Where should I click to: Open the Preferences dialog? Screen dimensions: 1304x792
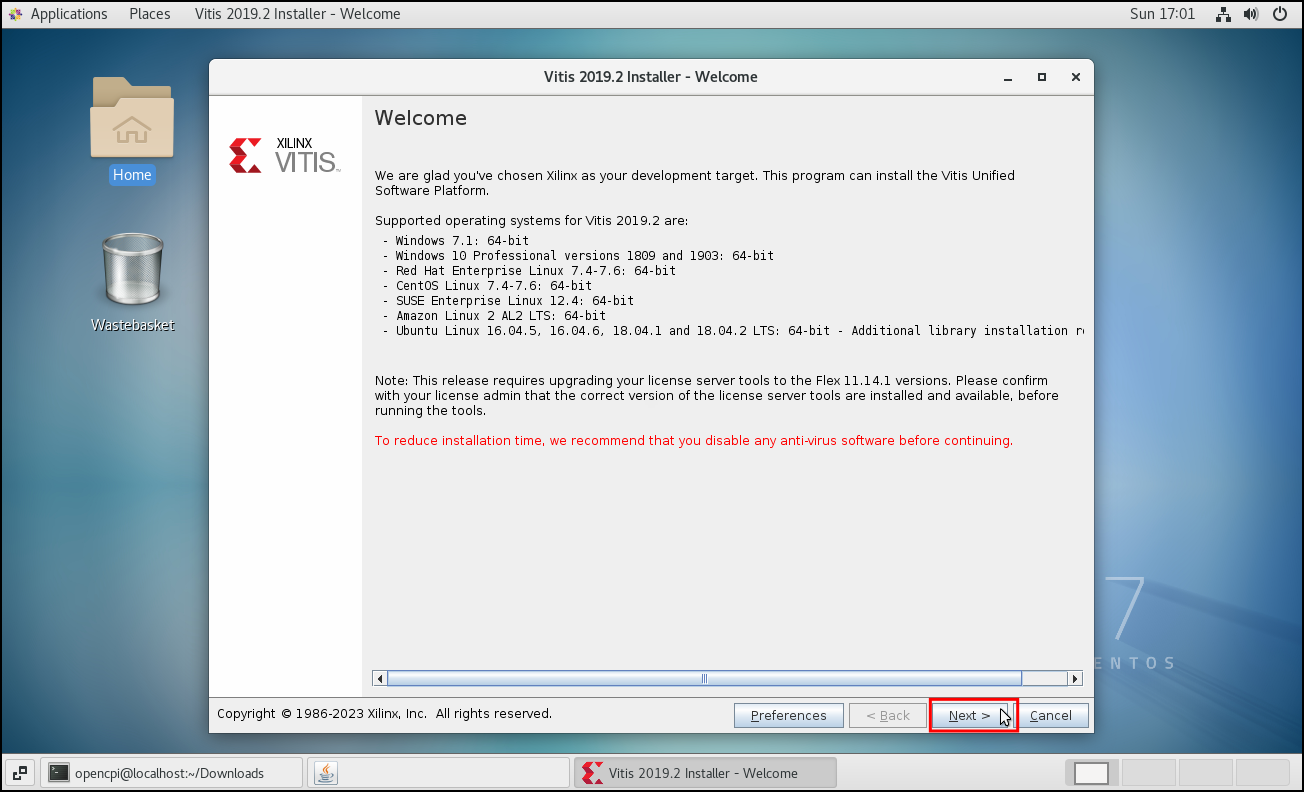pyautogui.click(x=788, y=715)
